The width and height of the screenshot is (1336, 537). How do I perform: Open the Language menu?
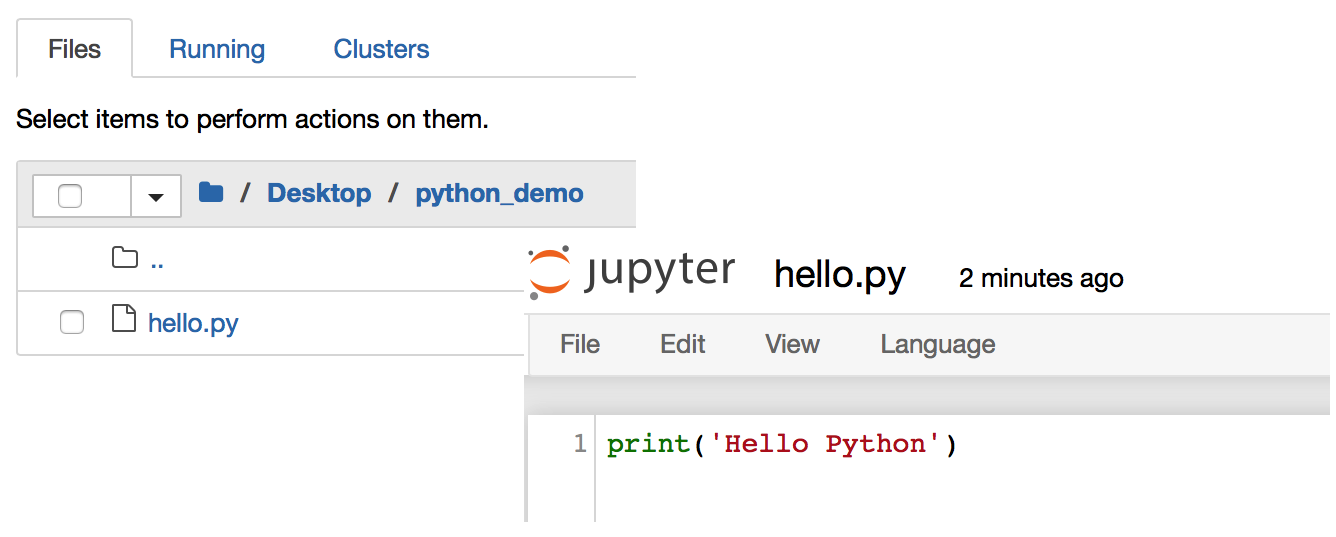coord(938,344)
